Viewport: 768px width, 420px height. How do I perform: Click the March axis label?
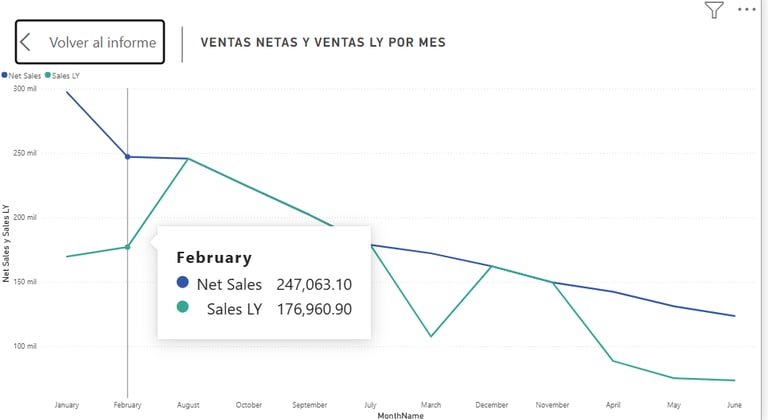(431, 405)
